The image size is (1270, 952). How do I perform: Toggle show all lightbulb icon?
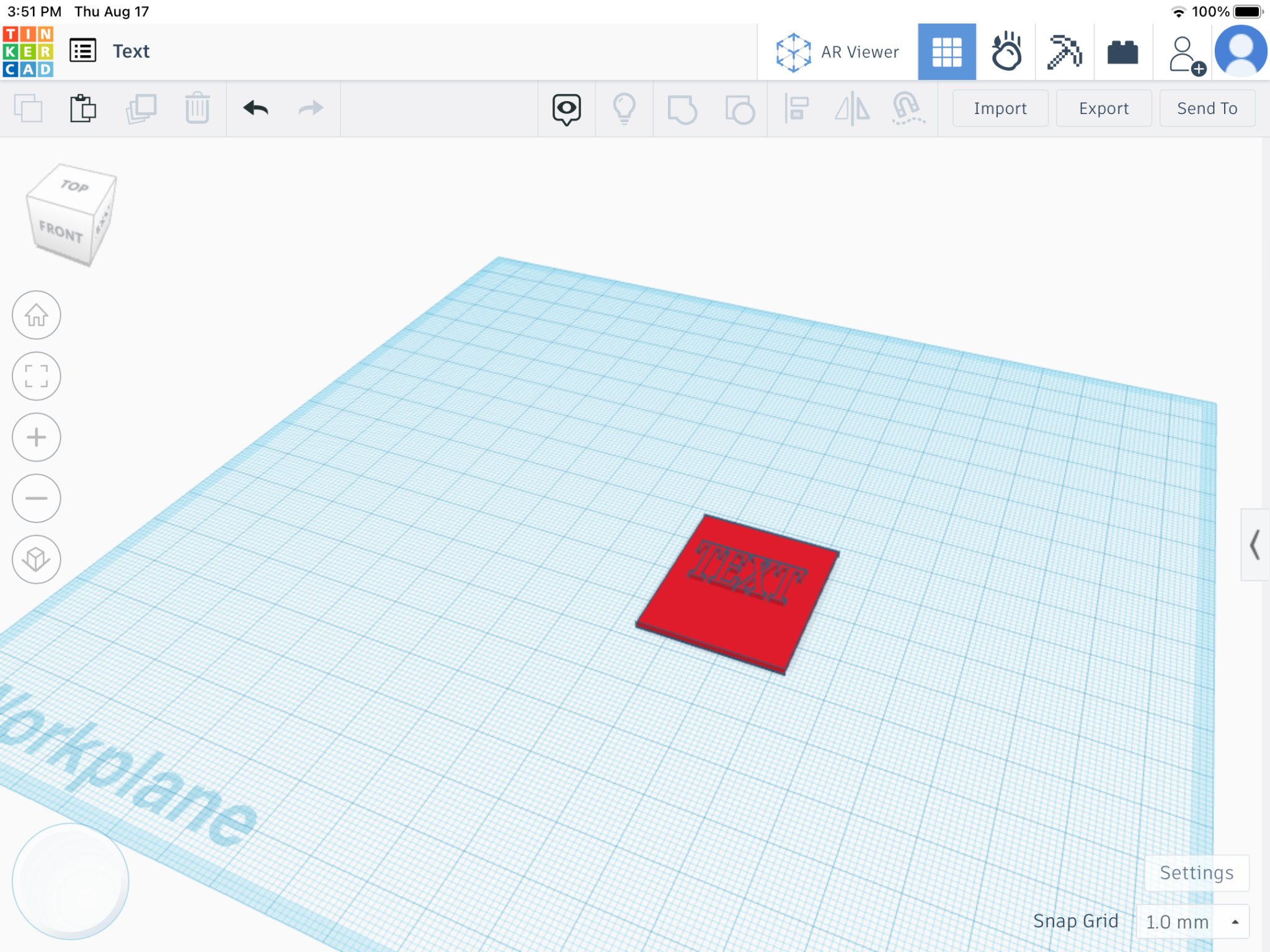pos(624,109)
